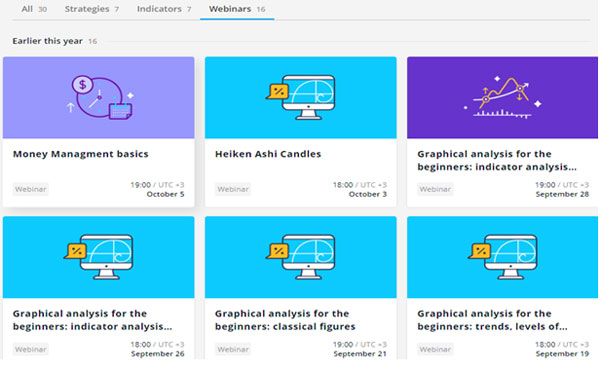The width and height of the screenshot is (600, 370).
Task: Click the Money Managment basics title
Action: (x=81, y=154)
